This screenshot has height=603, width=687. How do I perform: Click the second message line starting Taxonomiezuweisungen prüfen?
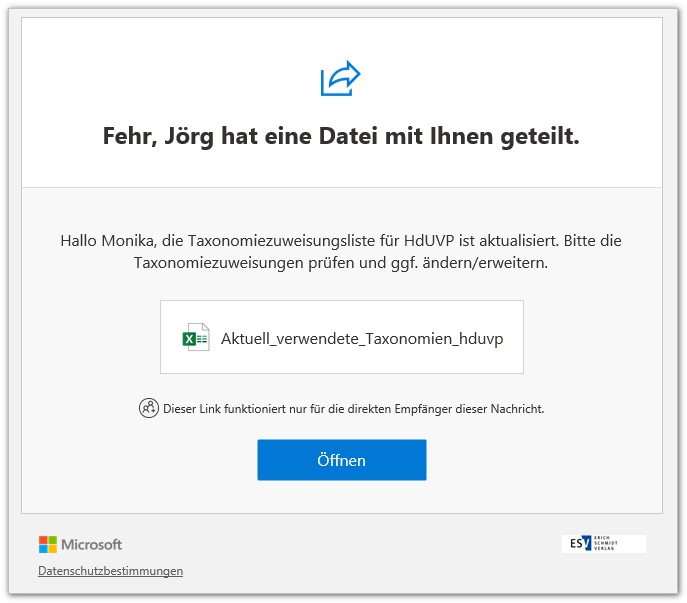[341, 262]
